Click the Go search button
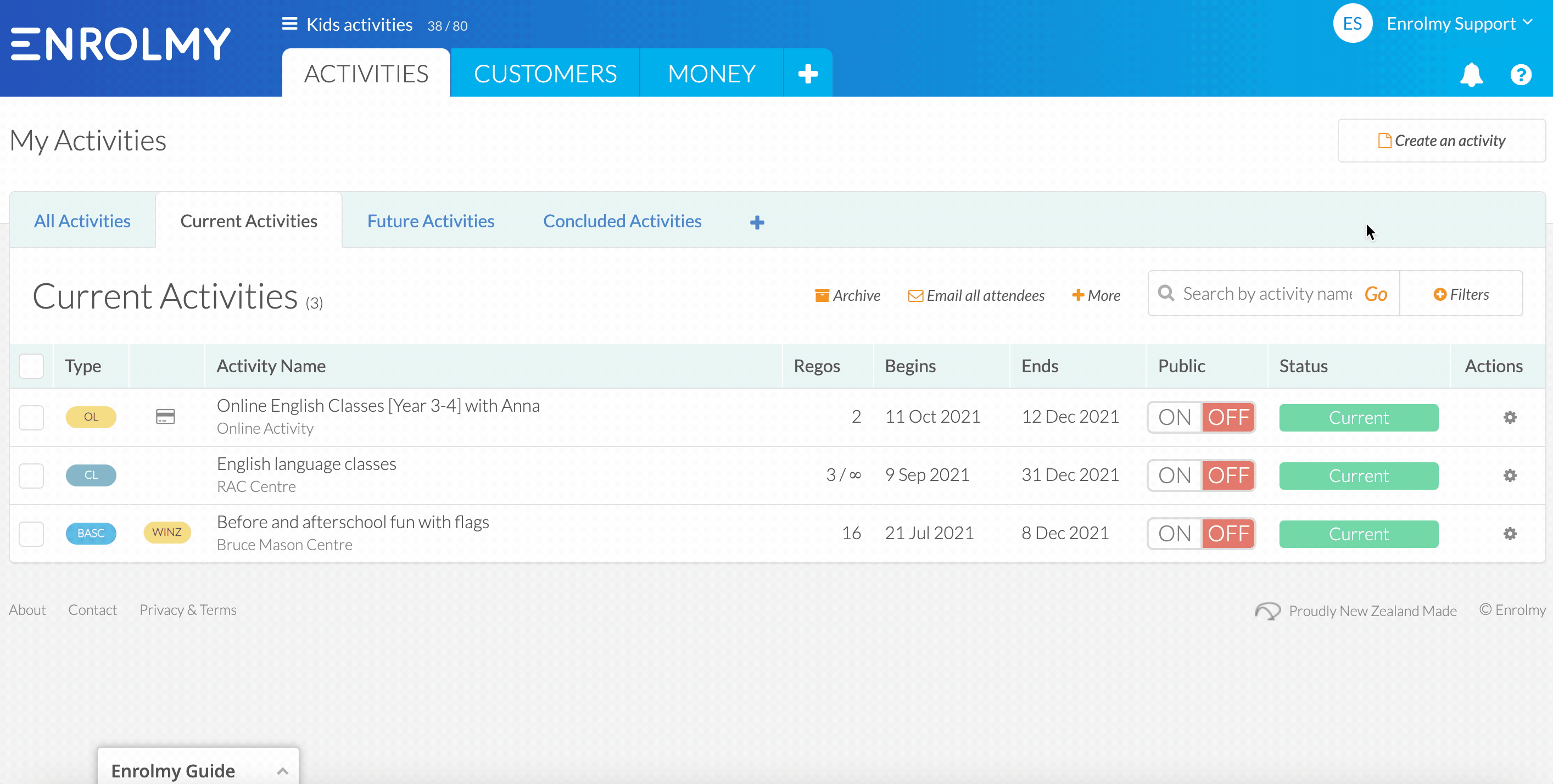 coord(1376,294)
